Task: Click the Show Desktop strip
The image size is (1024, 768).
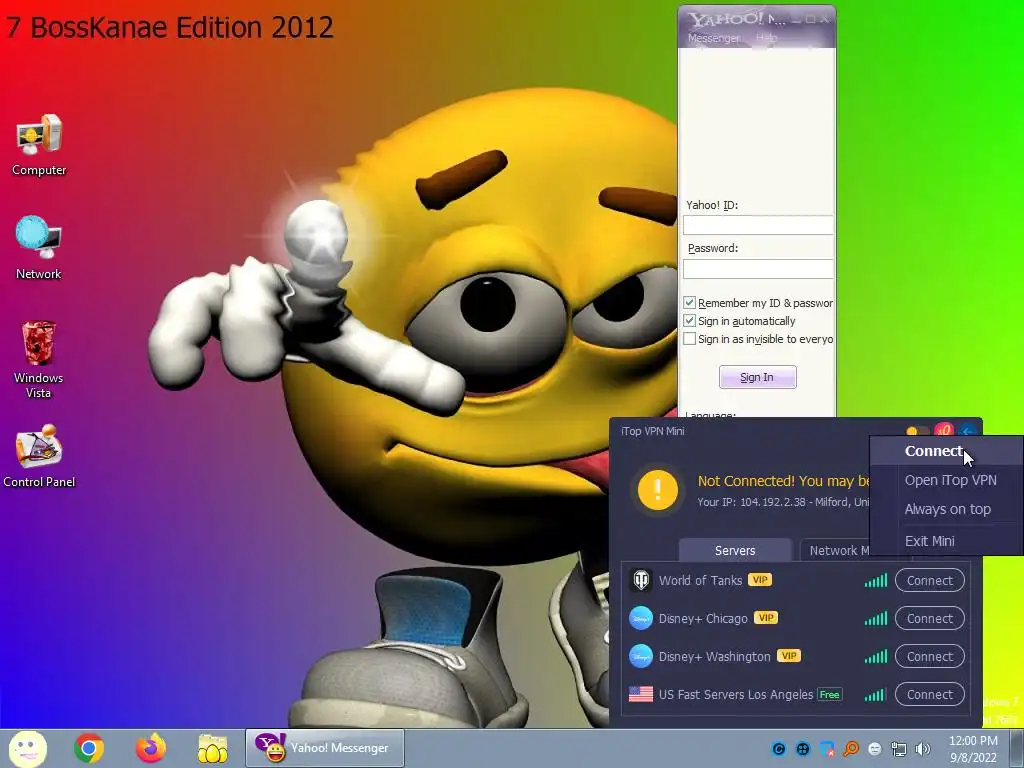Action: pyautogui.click(x=1017, y=748)
